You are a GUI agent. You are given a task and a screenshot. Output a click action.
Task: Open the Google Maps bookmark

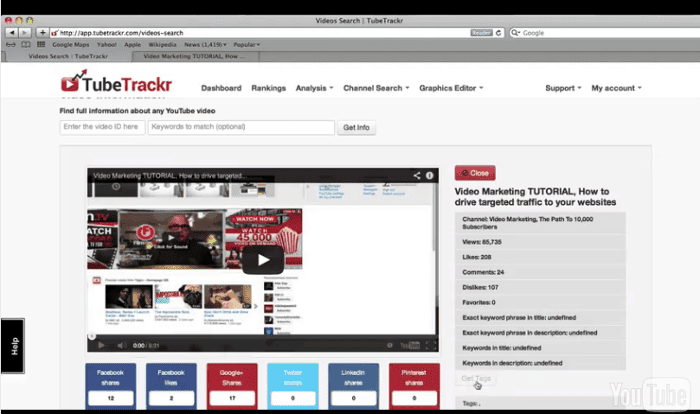[71, 45]
